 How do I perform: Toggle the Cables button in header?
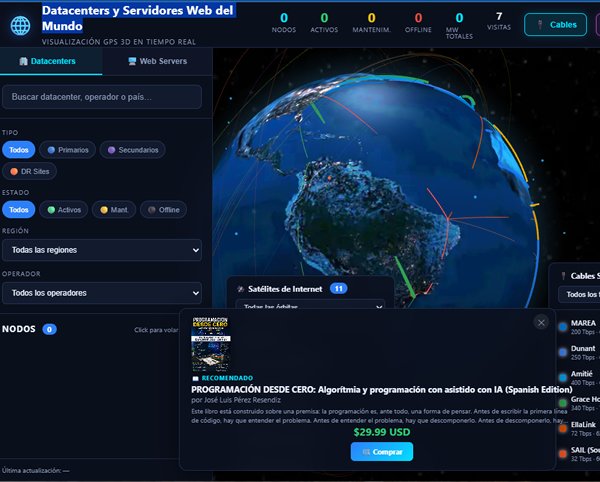pyautogui.click(x=555, y=24)
